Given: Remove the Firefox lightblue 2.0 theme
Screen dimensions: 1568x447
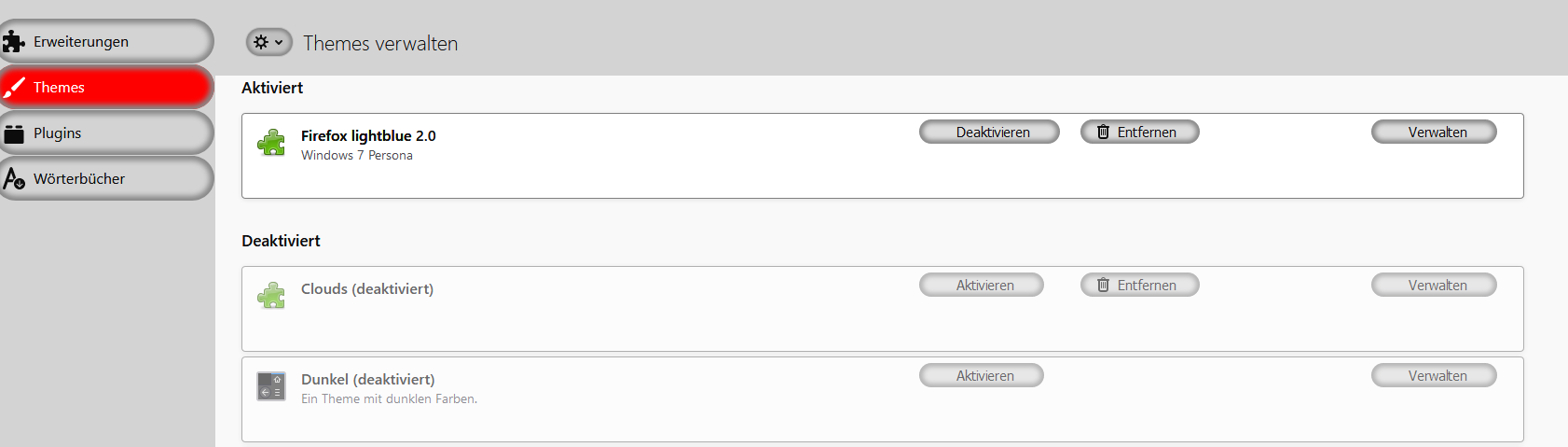Looking at the screenshot, I should point(1139,133).
